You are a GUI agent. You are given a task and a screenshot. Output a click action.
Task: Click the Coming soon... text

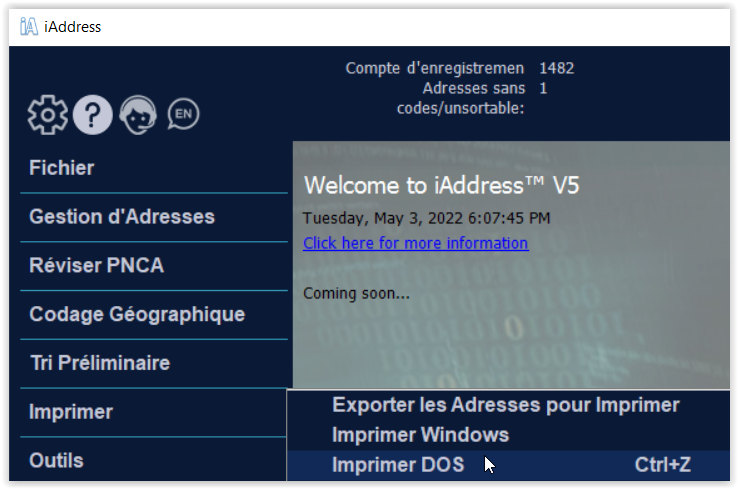click(x=356, y=294)
